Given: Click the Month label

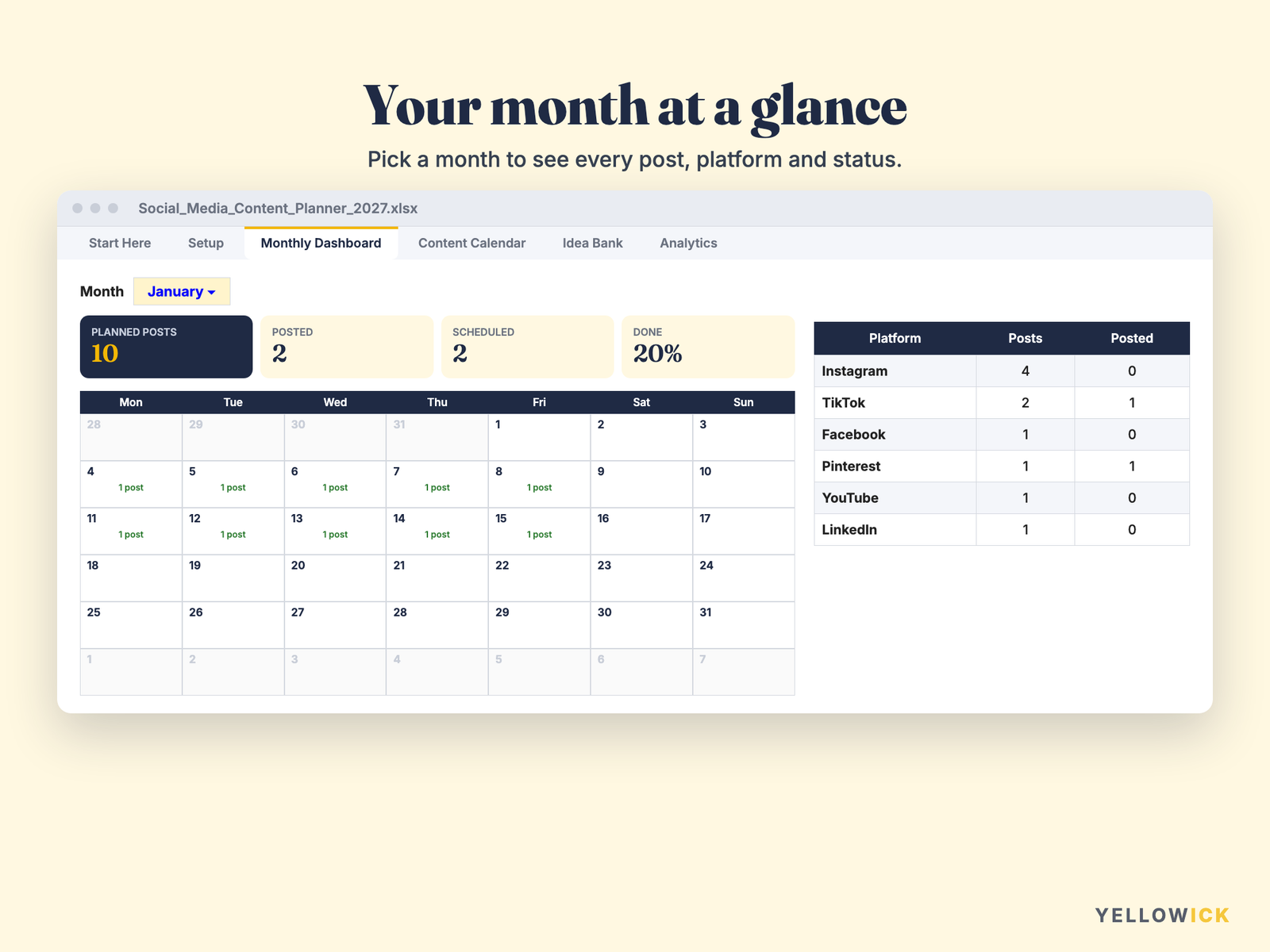Looking at the screenshot, I should tap(102, 291).
